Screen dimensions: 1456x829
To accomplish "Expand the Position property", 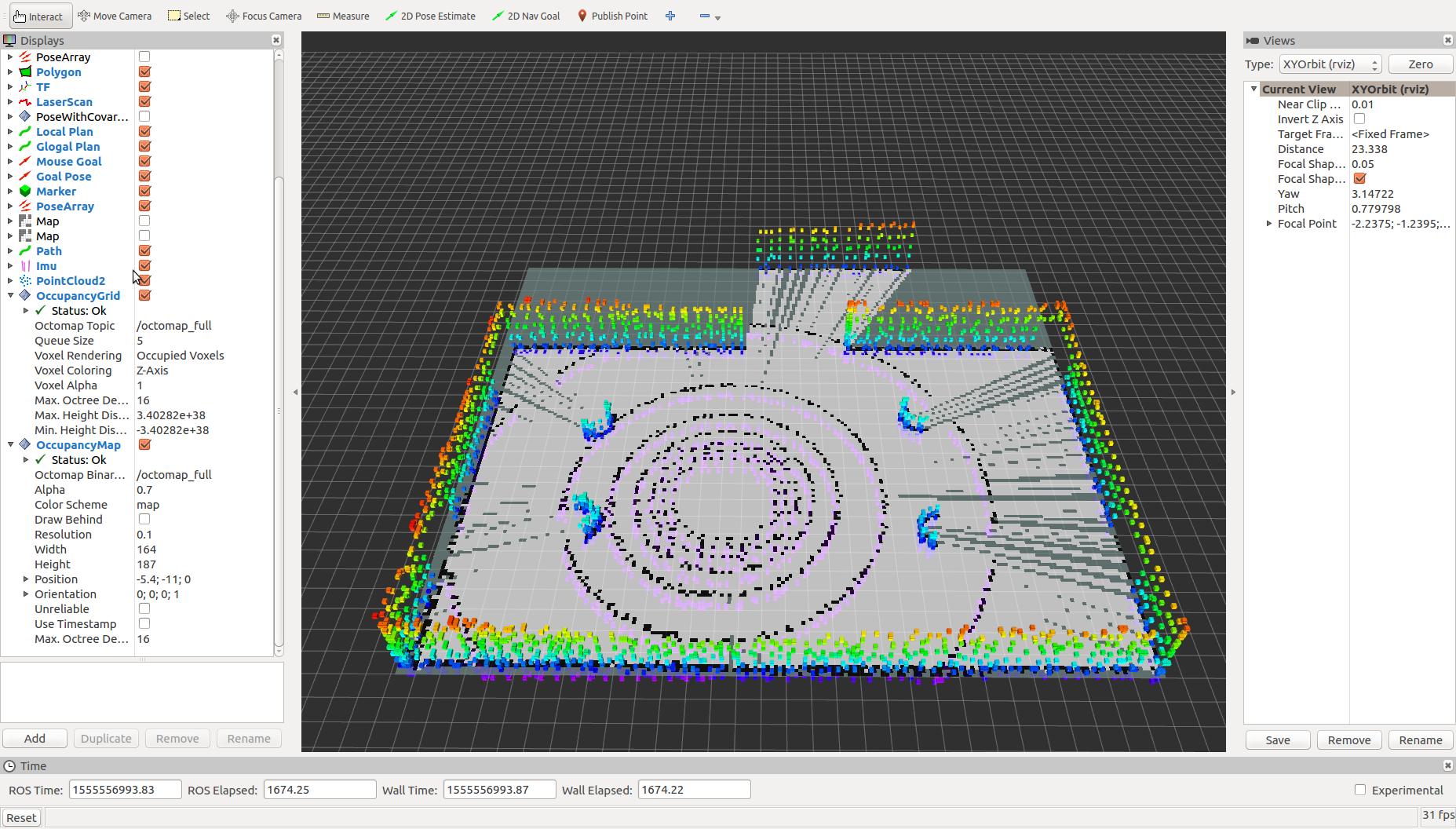I will [26, 579].
